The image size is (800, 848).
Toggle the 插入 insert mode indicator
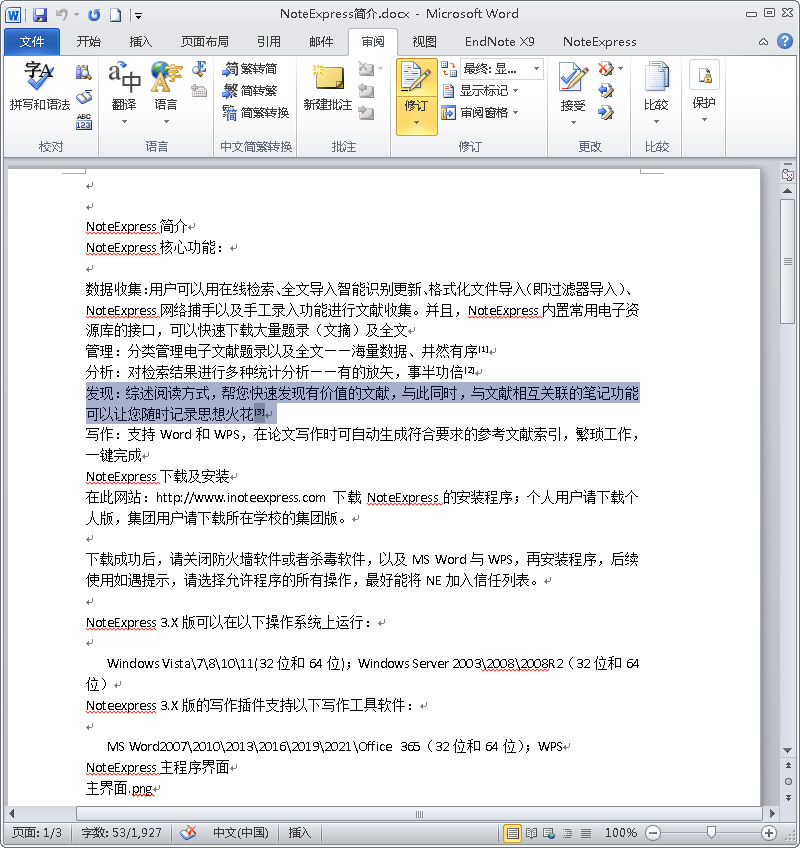[299, 832]
